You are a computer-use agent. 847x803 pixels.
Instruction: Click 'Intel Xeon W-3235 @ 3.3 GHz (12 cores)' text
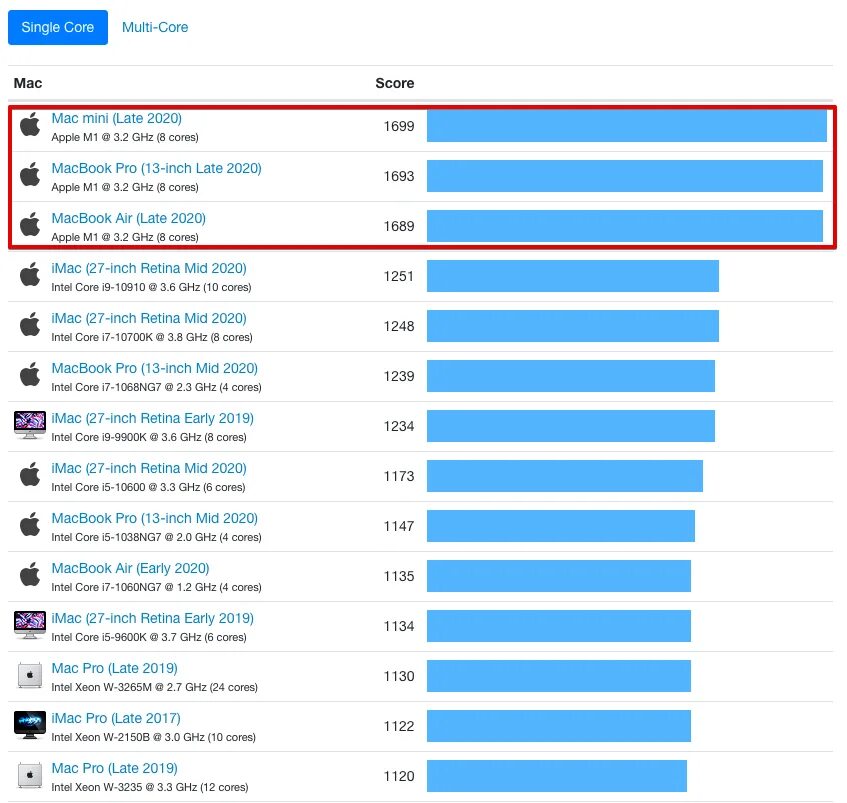click(x=150, y=787)
